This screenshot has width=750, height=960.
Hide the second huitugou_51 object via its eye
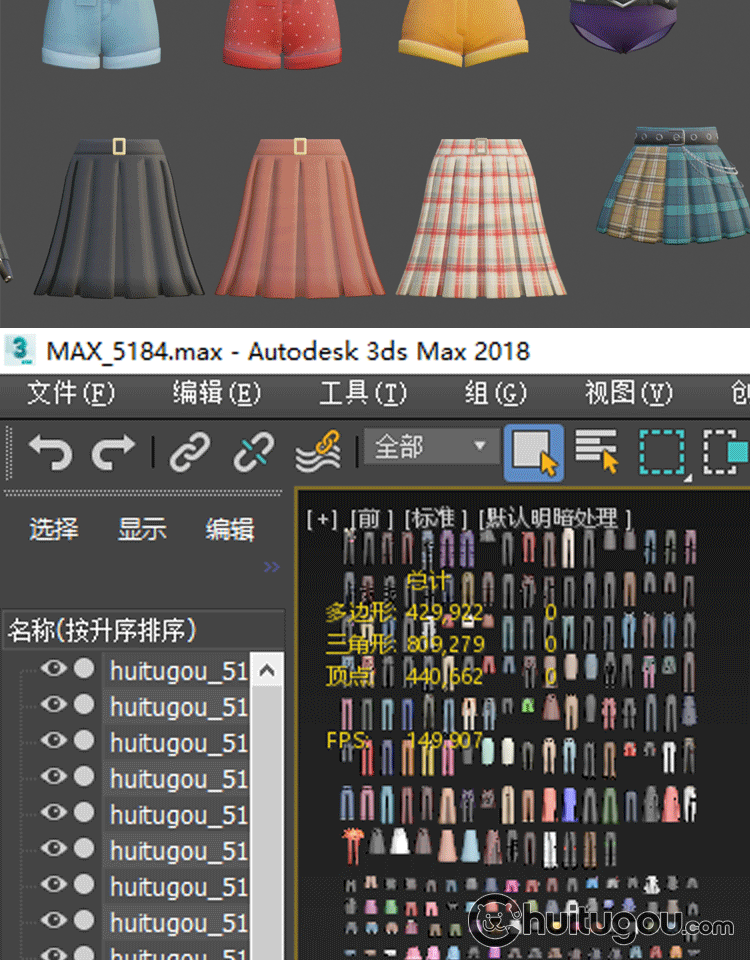[x=52, y=705]
